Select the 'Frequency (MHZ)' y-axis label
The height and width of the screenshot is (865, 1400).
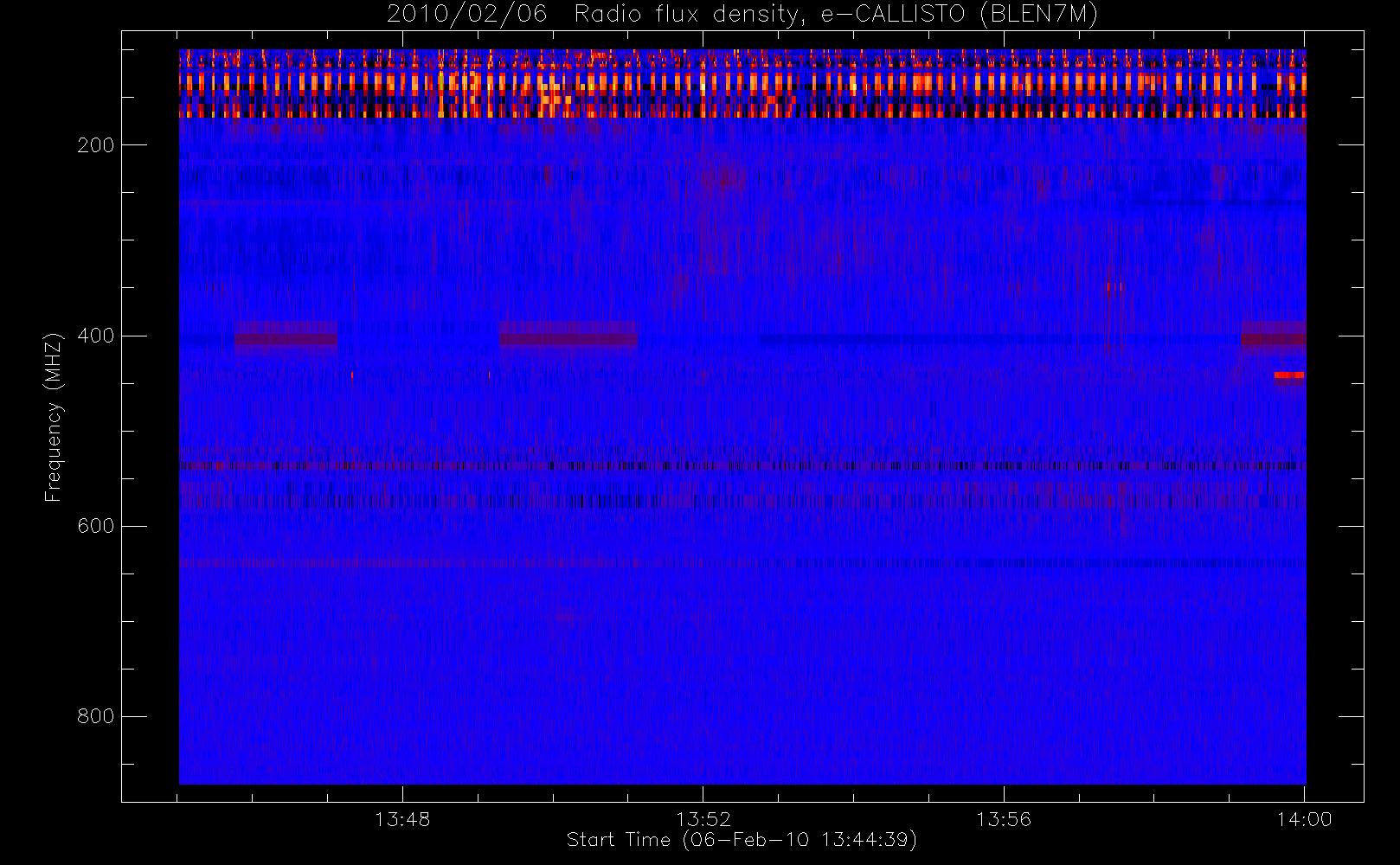pos(54,417)
